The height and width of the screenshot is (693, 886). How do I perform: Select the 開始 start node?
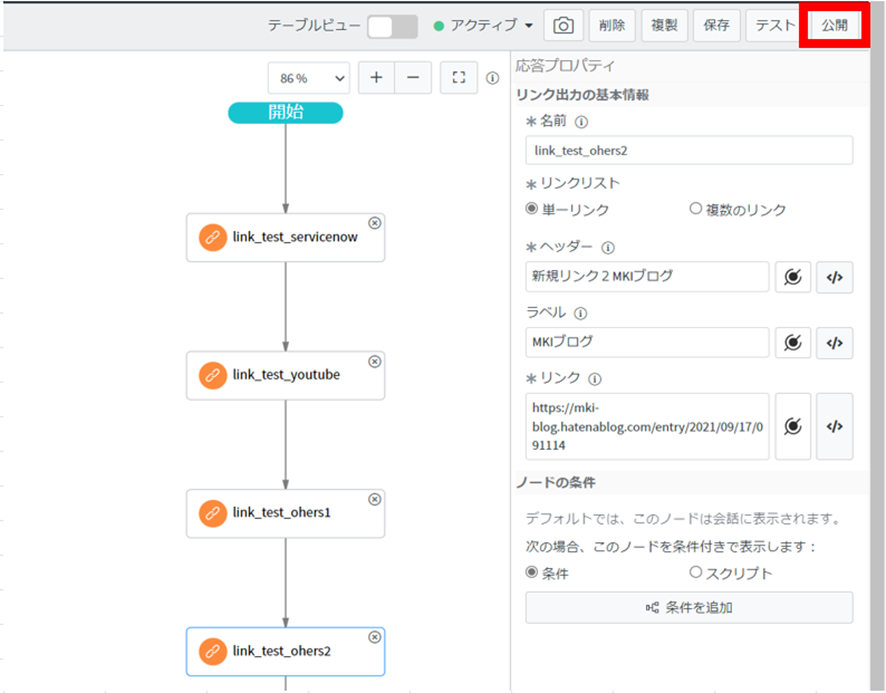tap(285, 112)
